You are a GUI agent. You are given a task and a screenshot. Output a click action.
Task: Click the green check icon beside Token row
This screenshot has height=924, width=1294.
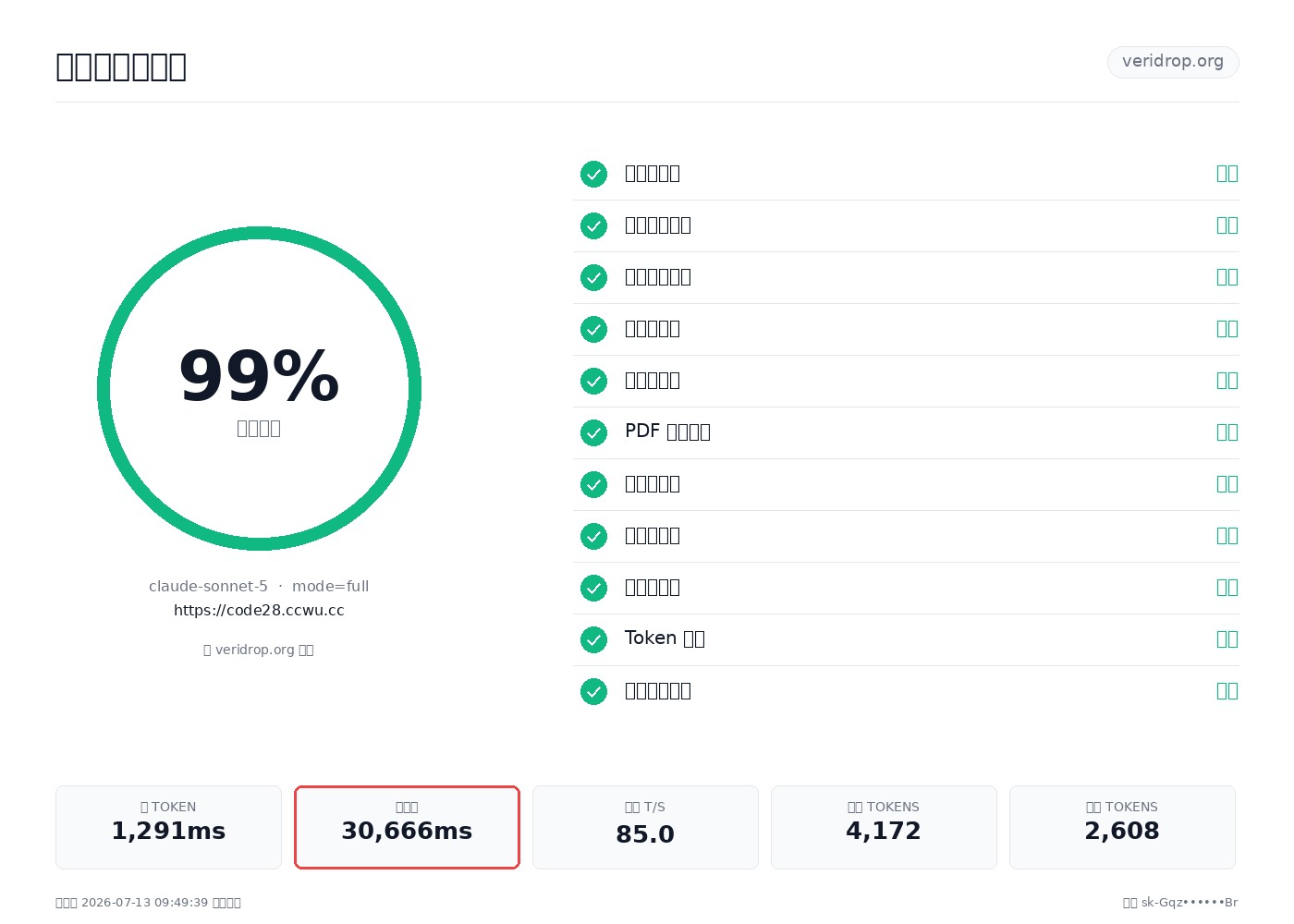pyautogui.click(x=593, y=639)
